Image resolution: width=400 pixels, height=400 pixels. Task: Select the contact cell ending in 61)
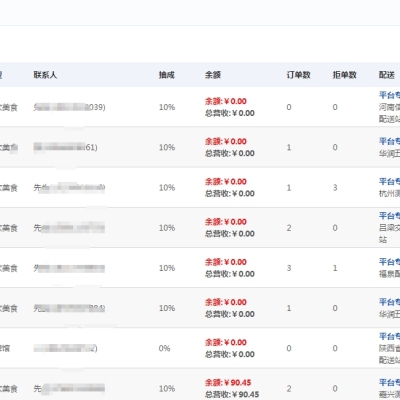coord(65,147)
